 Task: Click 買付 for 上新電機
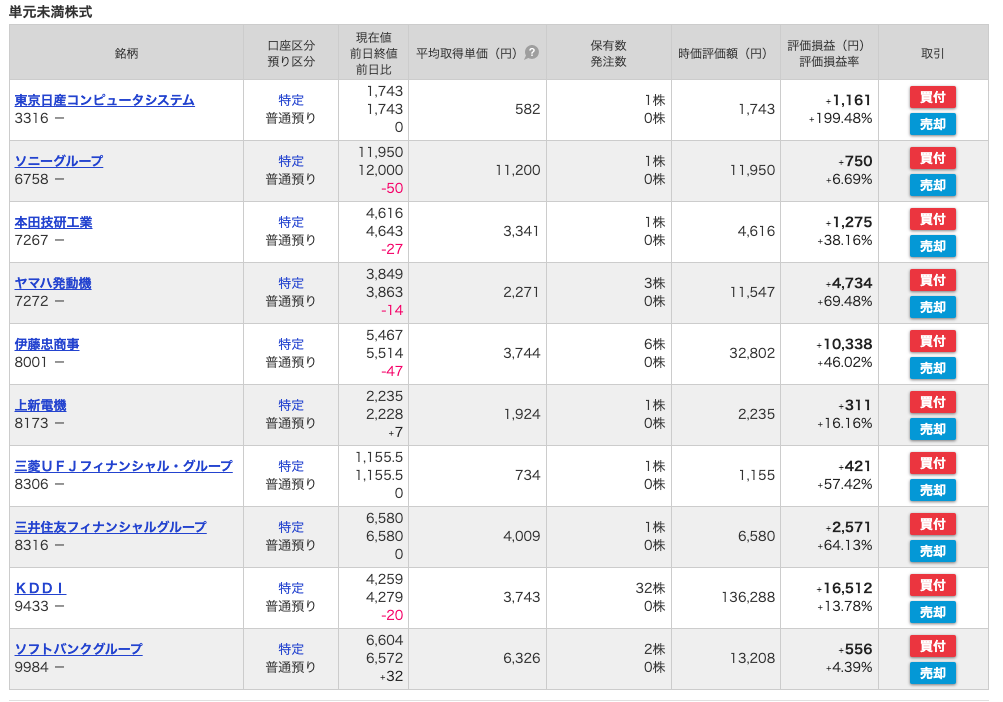pos(933,402)
